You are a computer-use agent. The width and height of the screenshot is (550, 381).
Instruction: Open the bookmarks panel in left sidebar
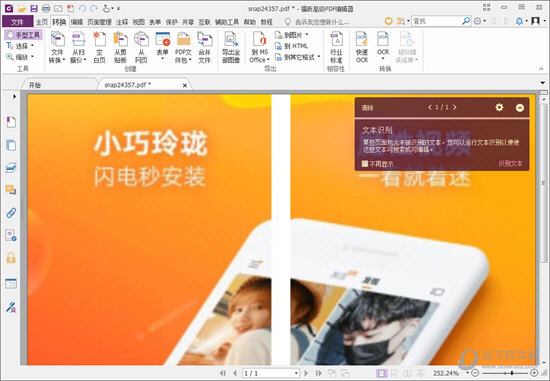11,122
